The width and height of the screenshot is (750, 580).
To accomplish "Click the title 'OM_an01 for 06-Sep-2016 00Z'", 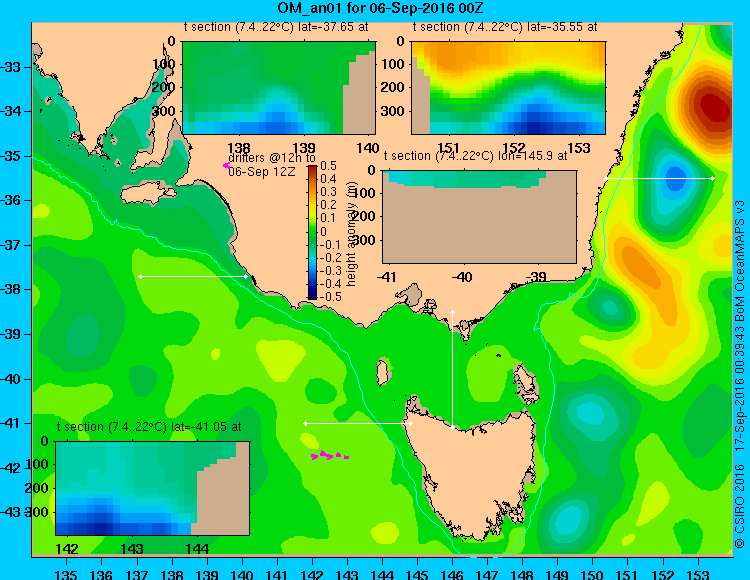I will click(x=380, y=8).
